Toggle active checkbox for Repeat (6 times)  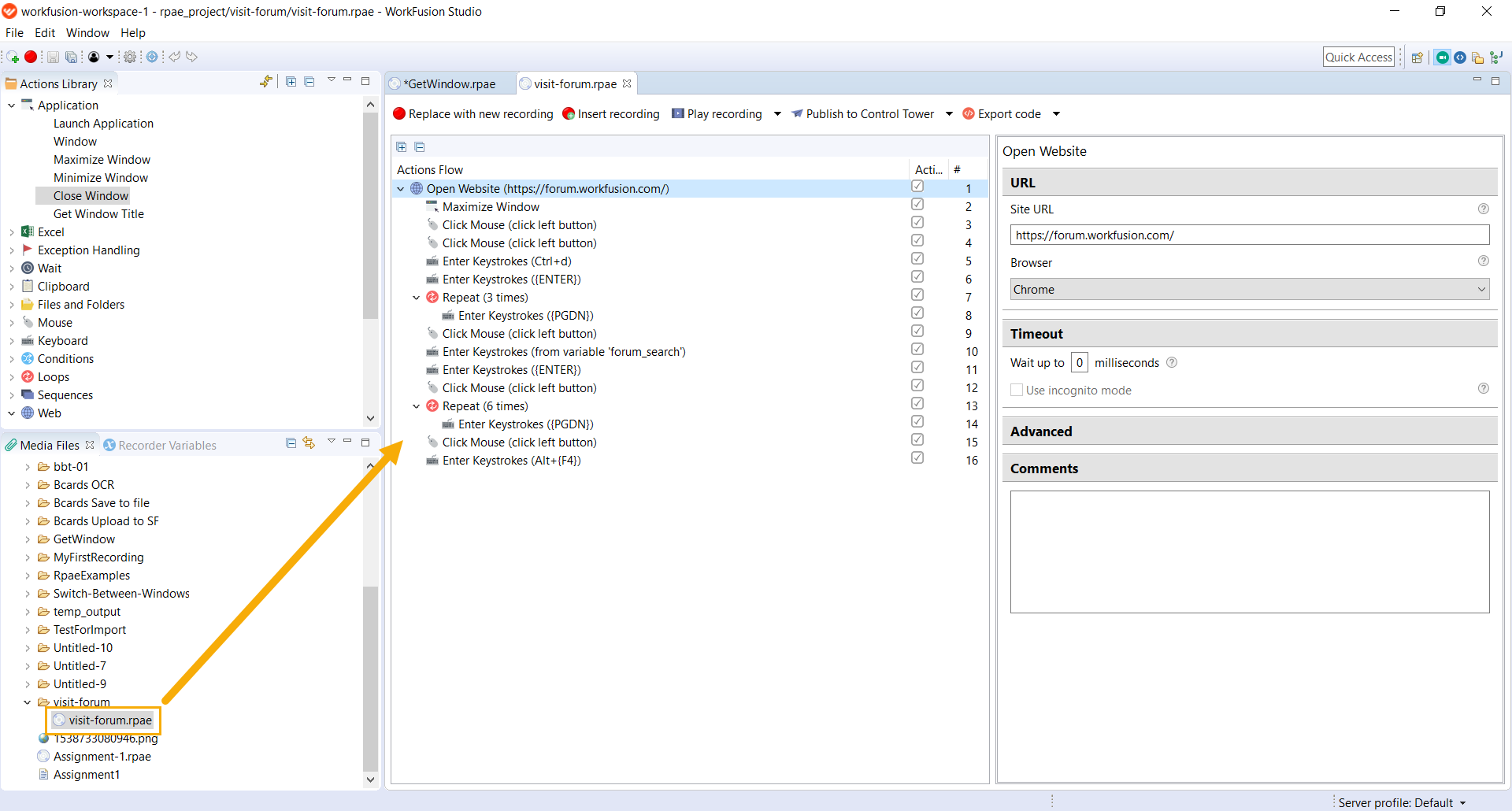(x=917, y=404)
